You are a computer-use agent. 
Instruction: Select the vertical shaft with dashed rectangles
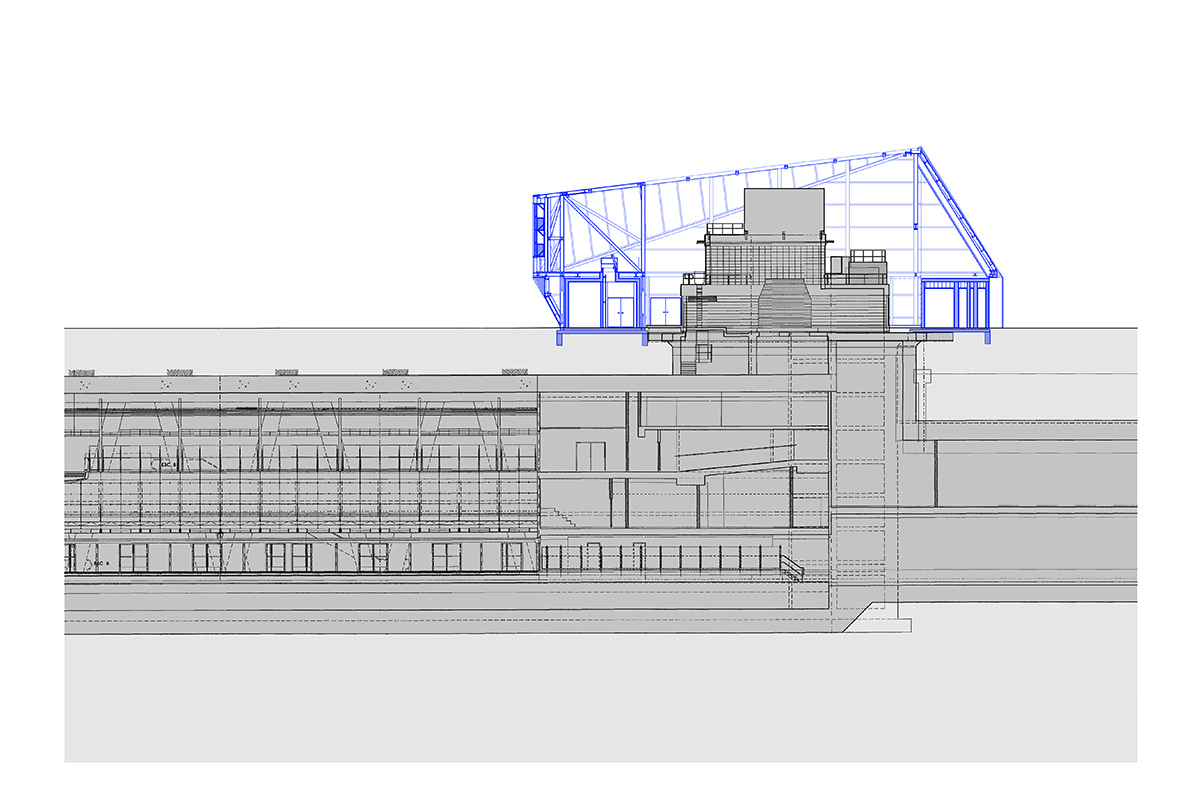click(859, 470)
